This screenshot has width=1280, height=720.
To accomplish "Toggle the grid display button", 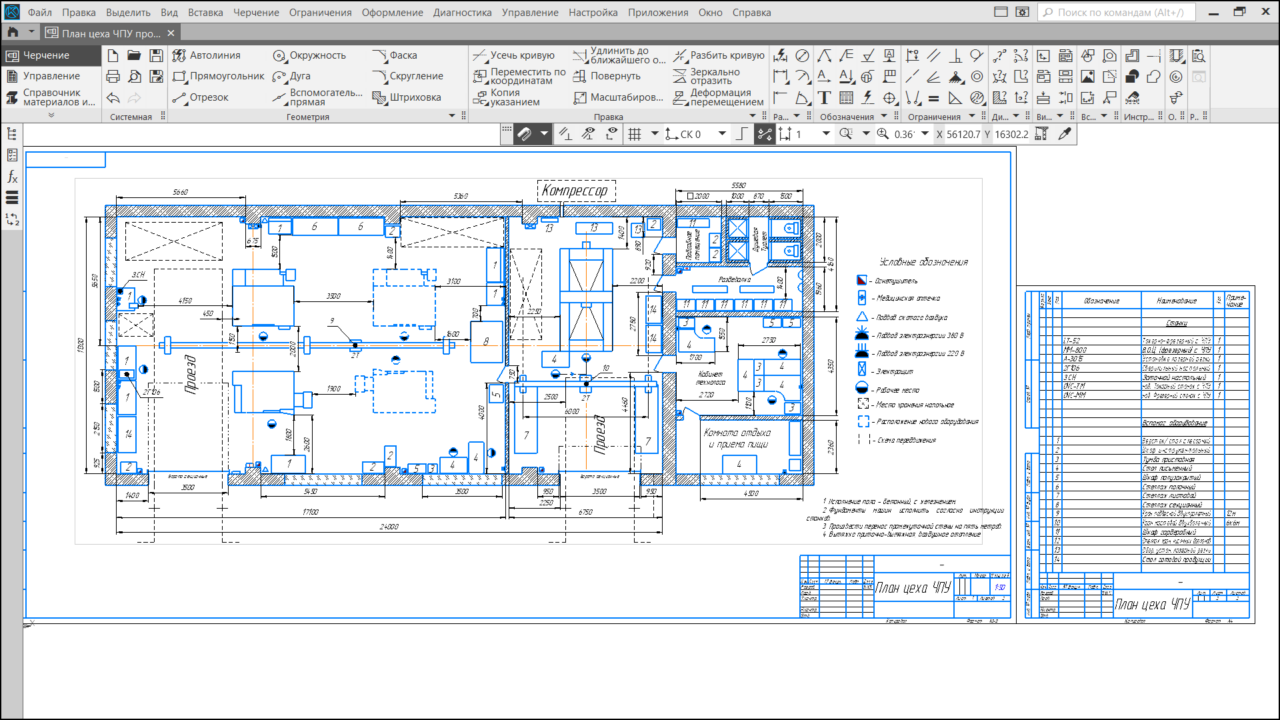I will (x=633, y=134).
